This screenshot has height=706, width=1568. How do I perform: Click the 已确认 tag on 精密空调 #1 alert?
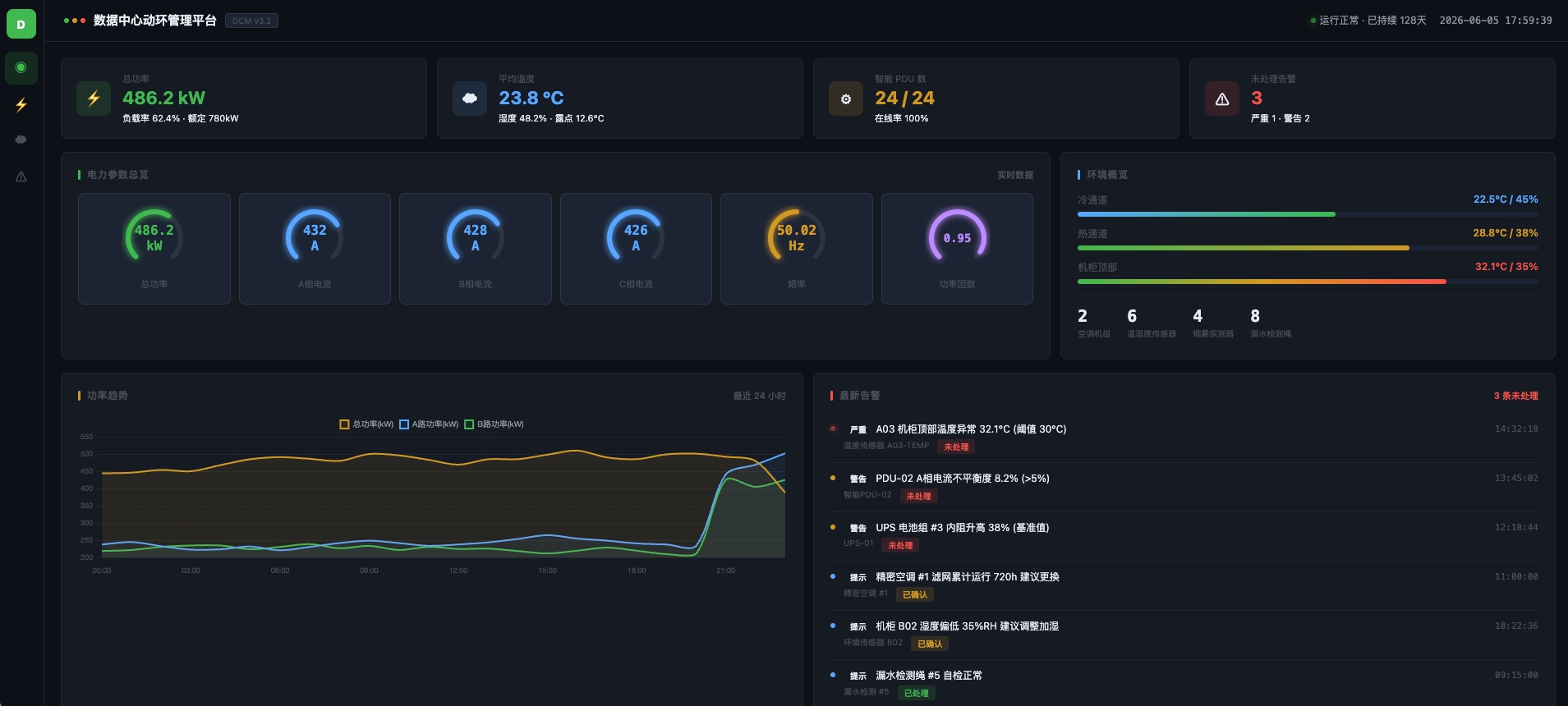pos(915,595)
